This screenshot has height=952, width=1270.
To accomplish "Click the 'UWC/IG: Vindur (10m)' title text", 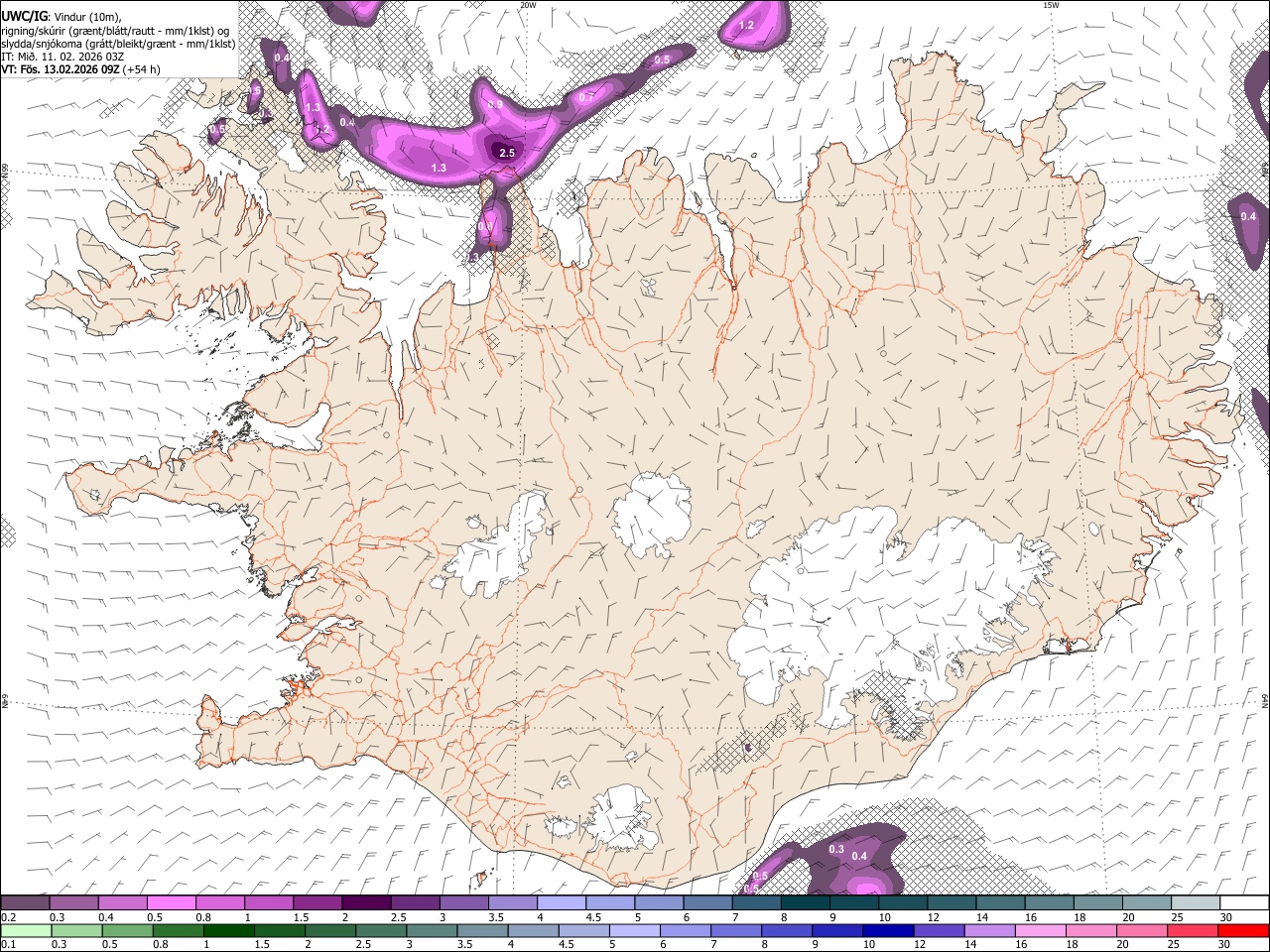I will pyautogui.click(x=61, y=15).
